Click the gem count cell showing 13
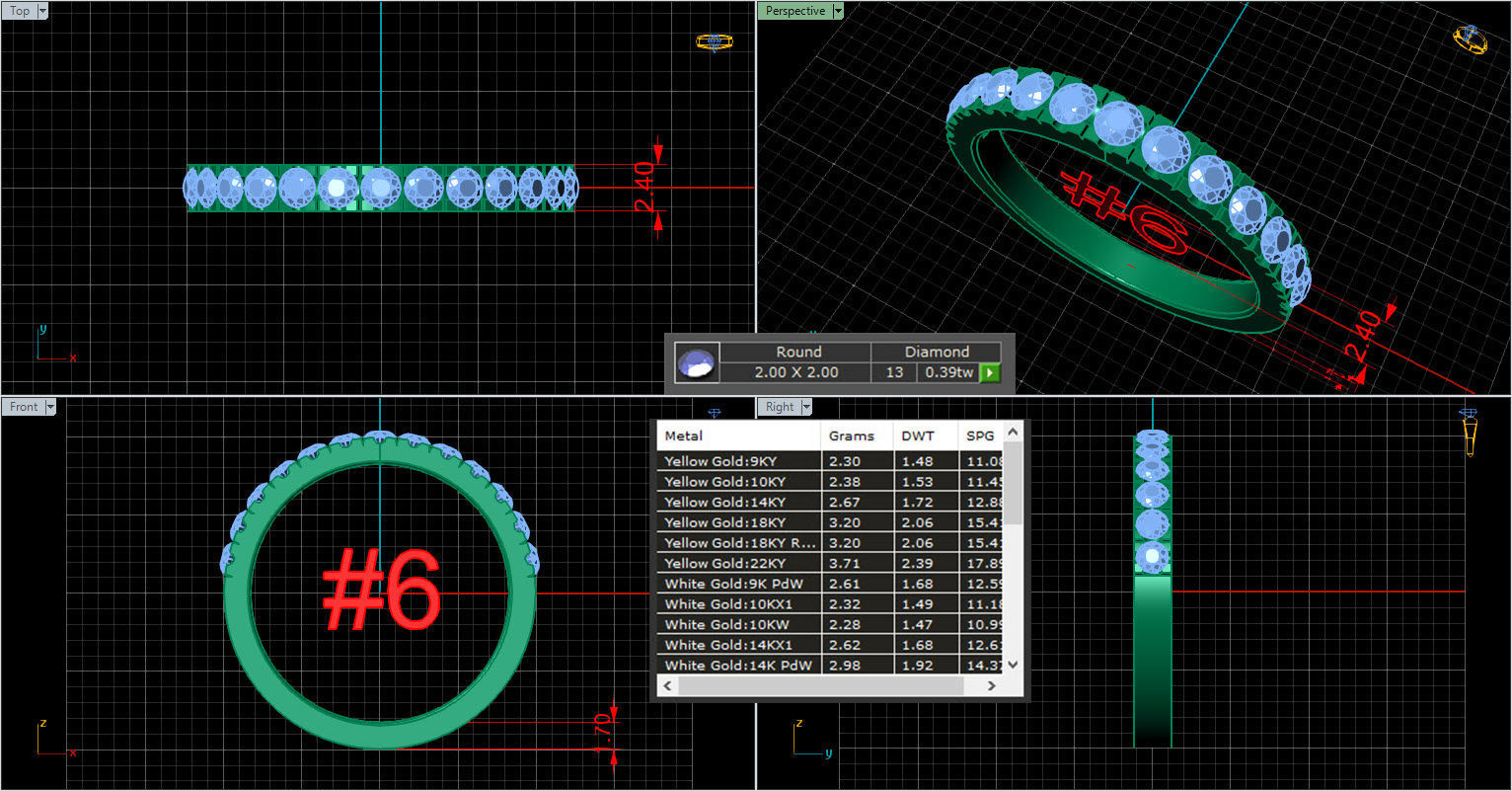This screenshot has height=791, width=1512. (894, 372)
